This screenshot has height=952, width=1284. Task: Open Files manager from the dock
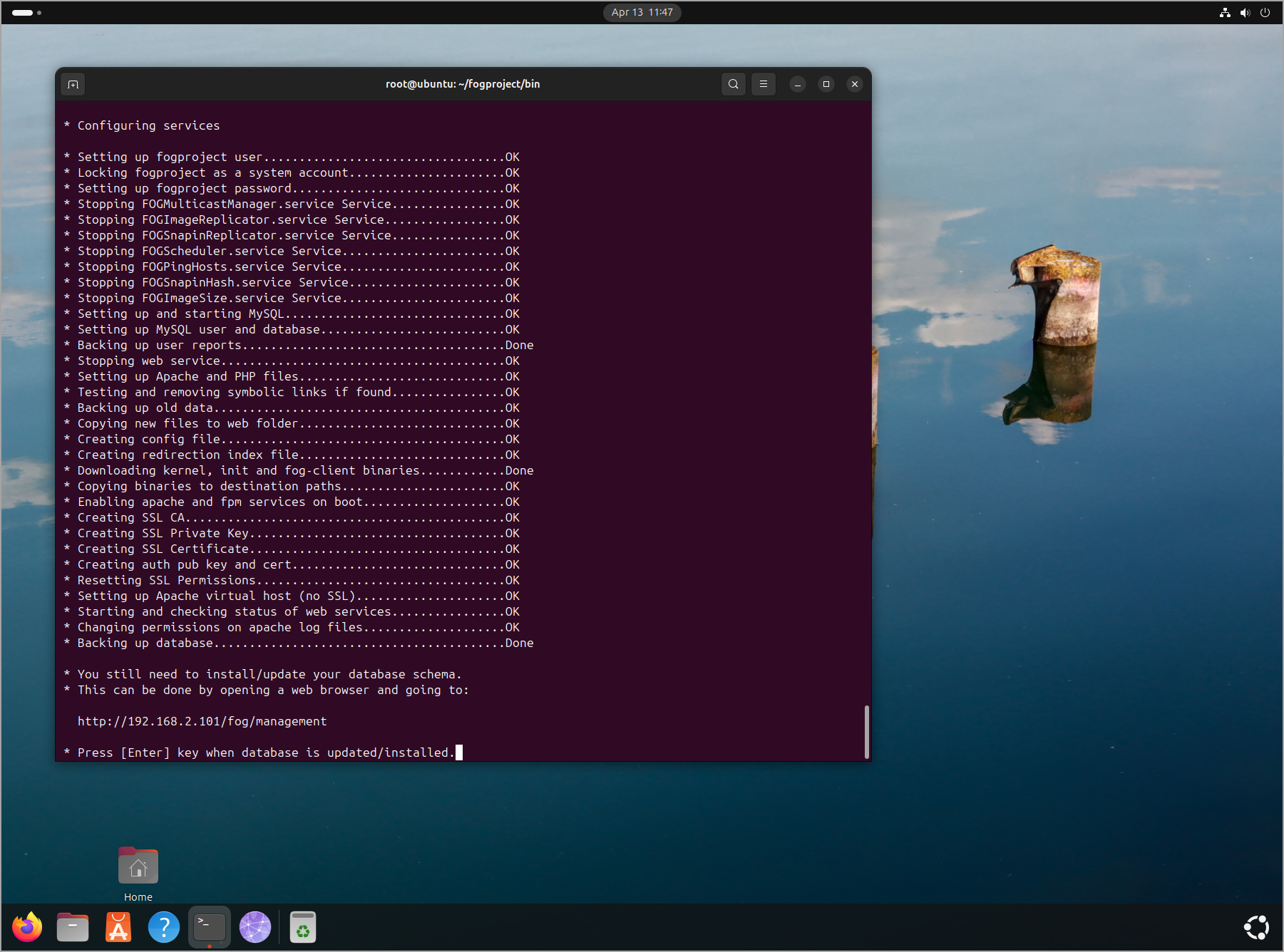click(73, 927)
